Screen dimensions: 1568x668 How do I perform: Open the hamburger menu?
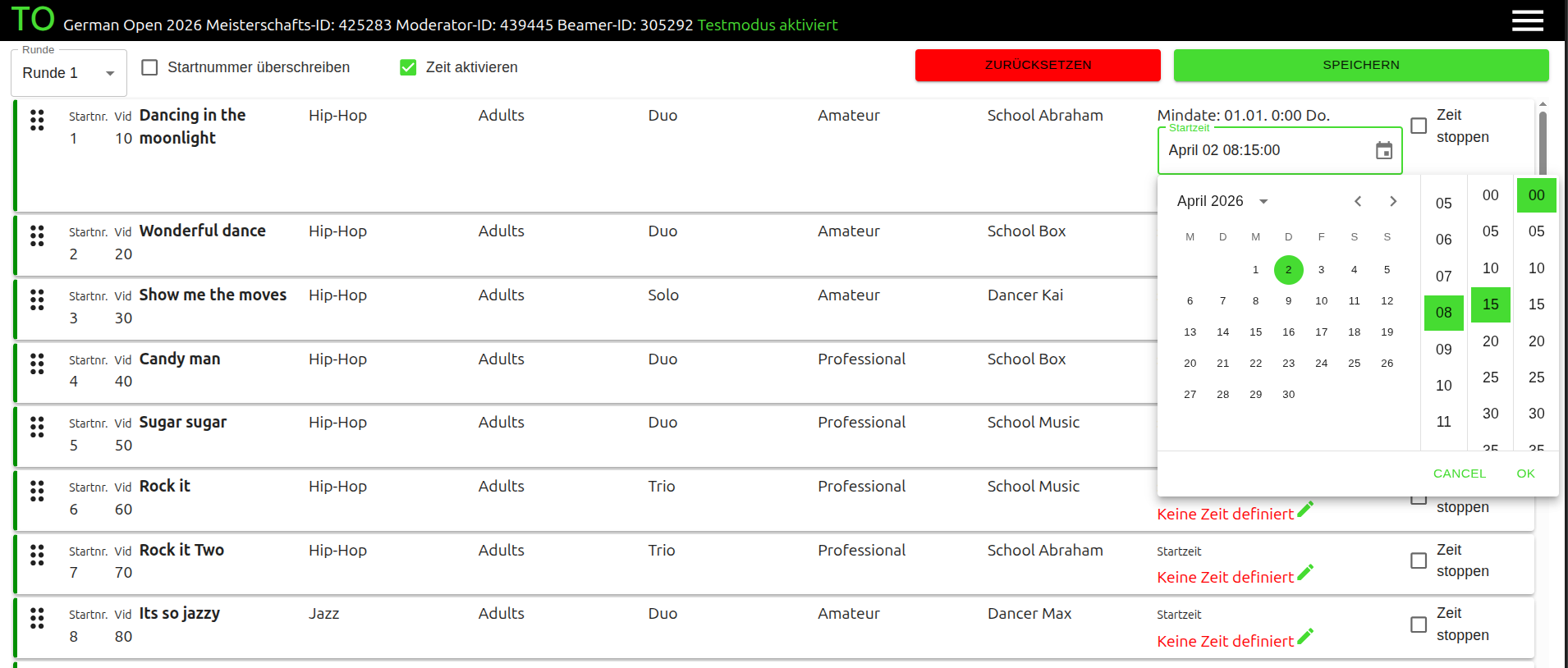pos(1527,21)
